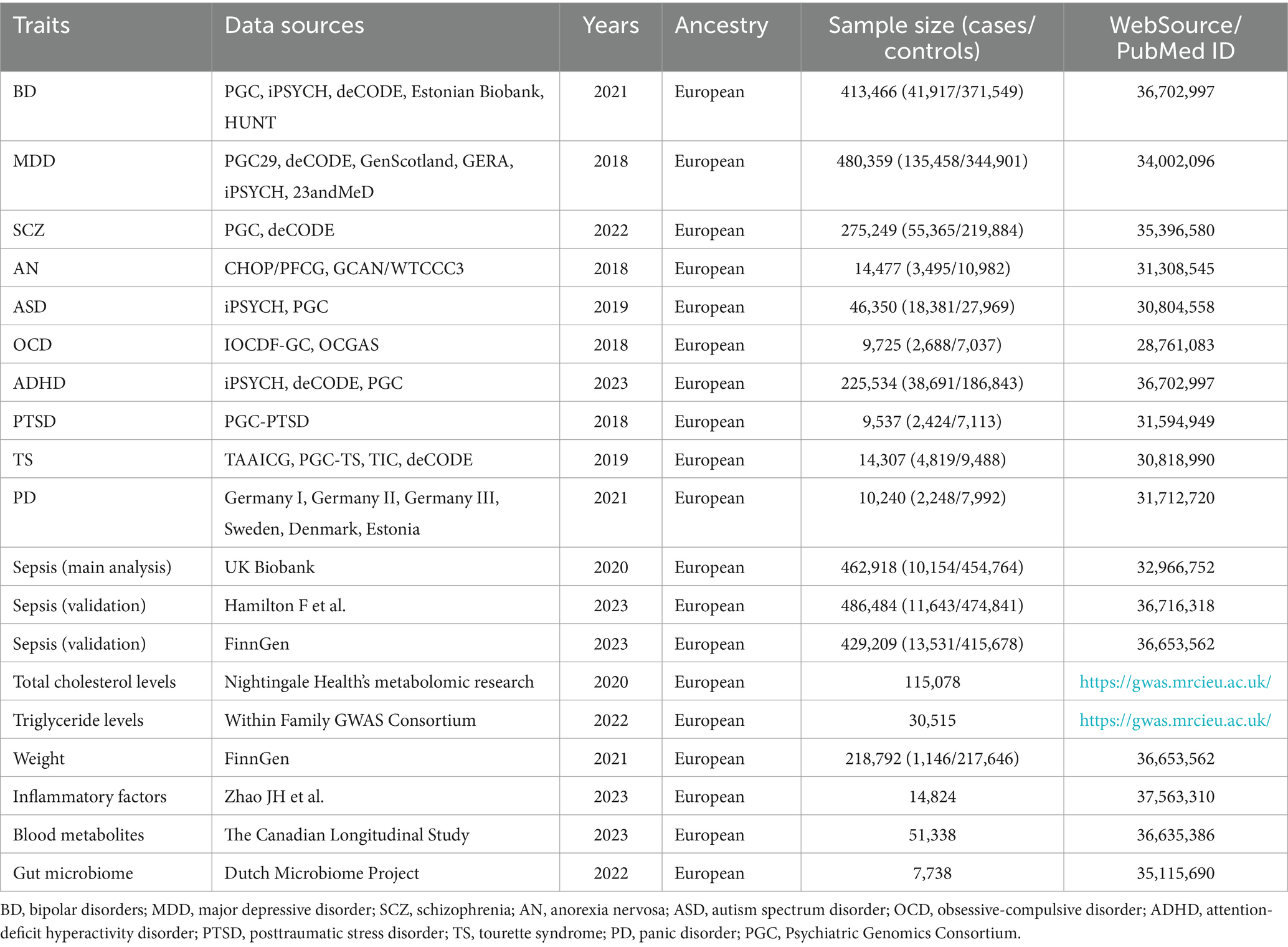The width and height of the screenshot is (1288, 947).
Task: Click PubMed ID 30,818,990
Action: click(1175, 460)
